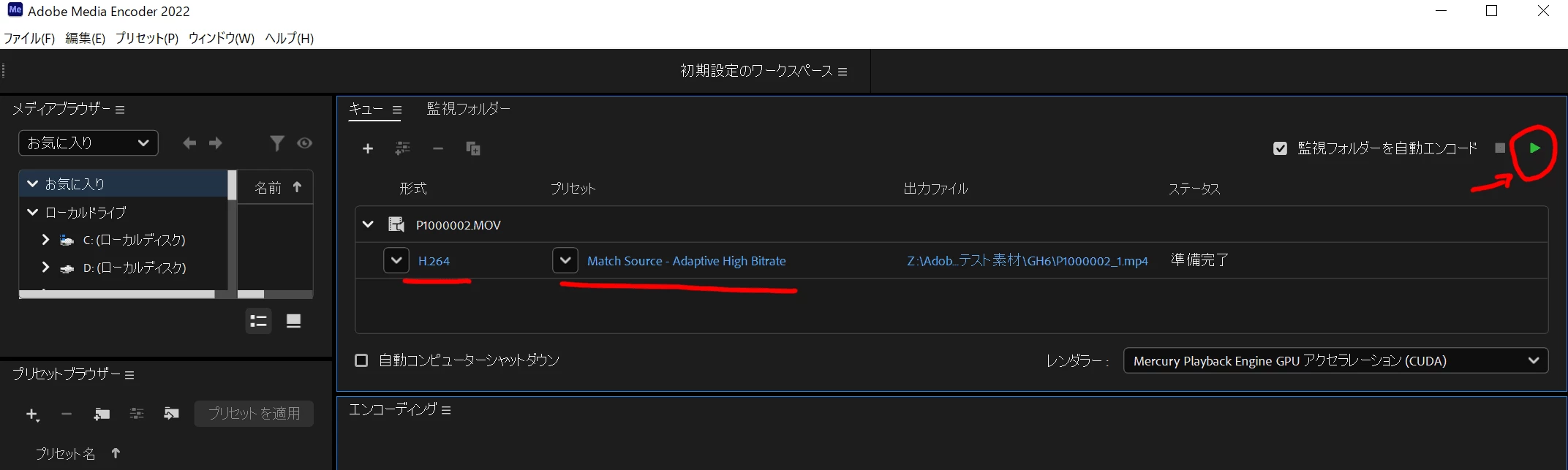Add a source with the queue plus icon
This screenshot has width=1568, height=470.
(368, 149)
